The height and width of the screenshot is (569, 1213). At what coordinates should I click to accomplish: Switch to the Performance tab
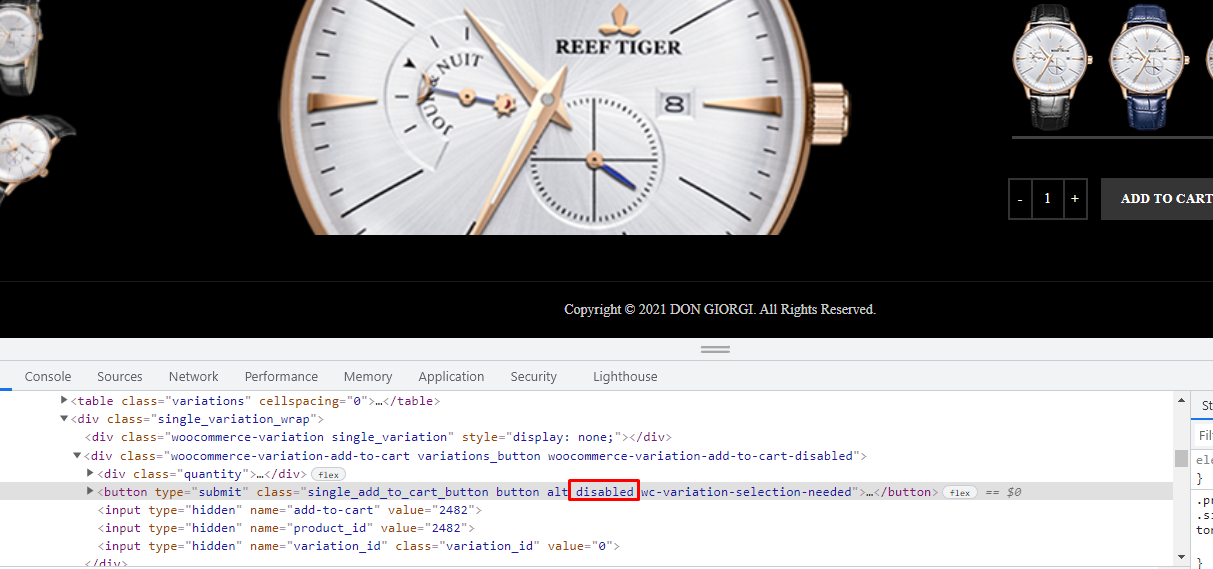(x=281, y=377)
